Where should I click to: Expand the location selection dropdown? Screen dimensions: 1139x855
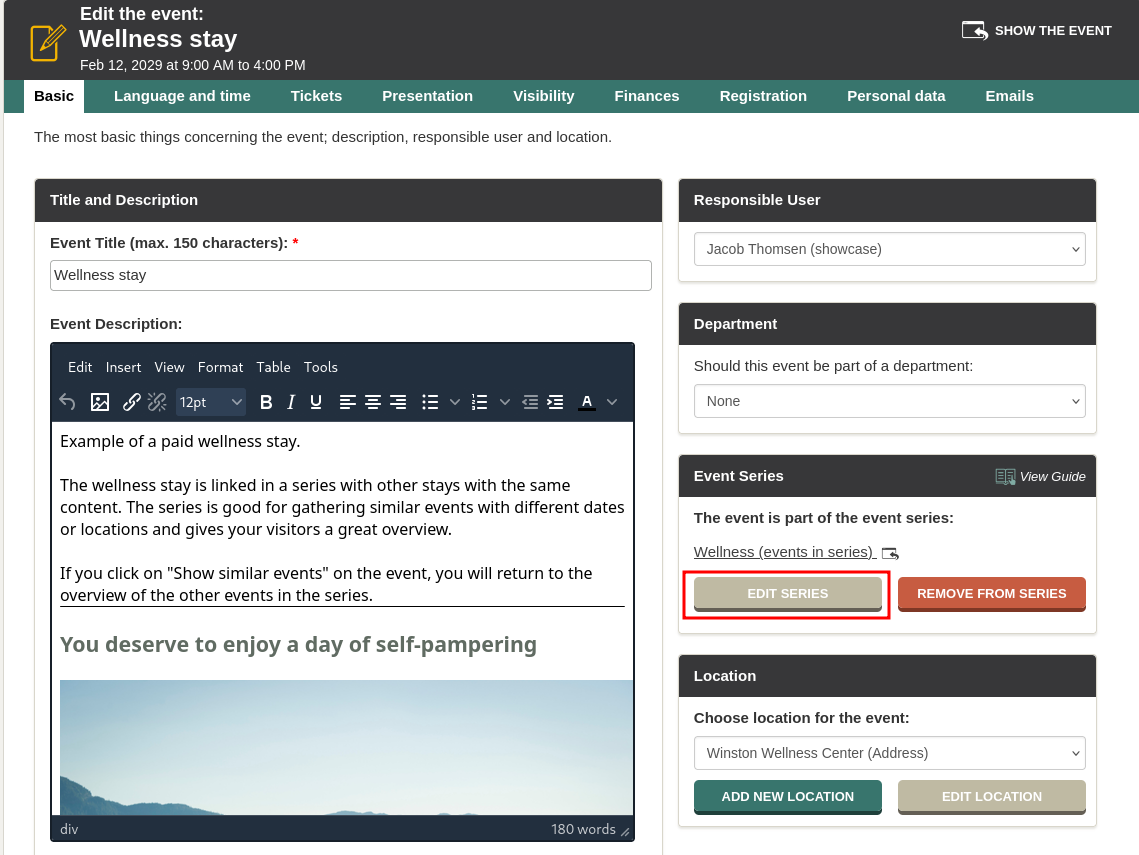889,753
